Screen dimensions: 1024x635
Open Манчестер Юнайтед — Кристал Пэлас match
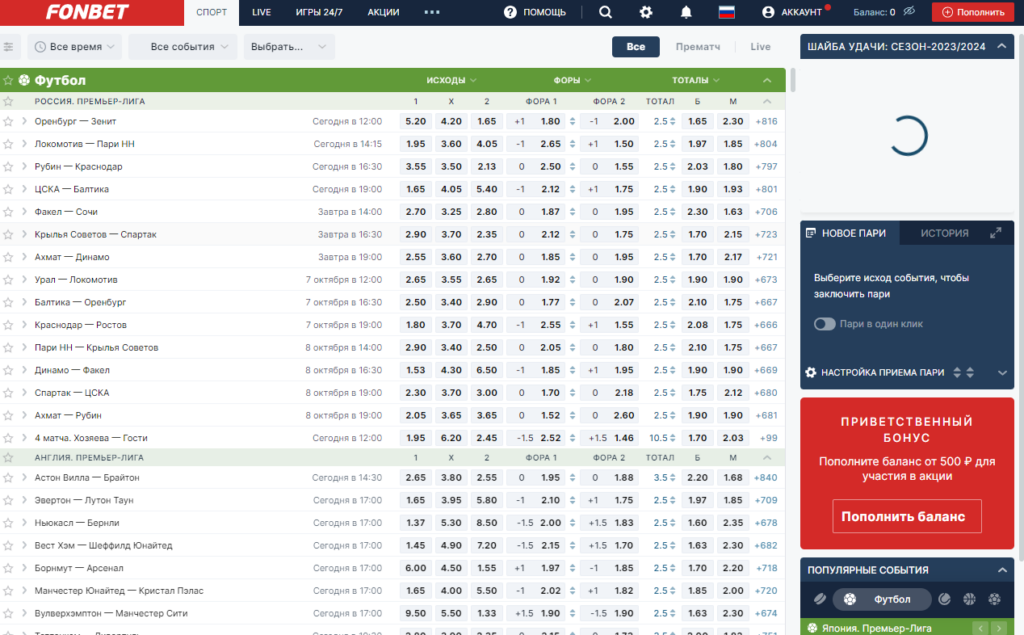[x=119, y=591]
